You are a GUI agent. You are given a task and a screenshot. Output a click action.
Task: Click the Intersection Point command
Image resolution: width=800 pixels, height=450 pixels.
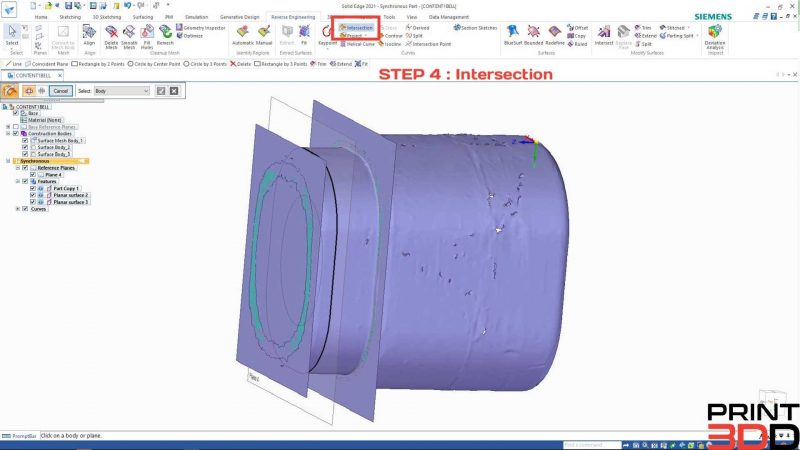pos(428,44)
